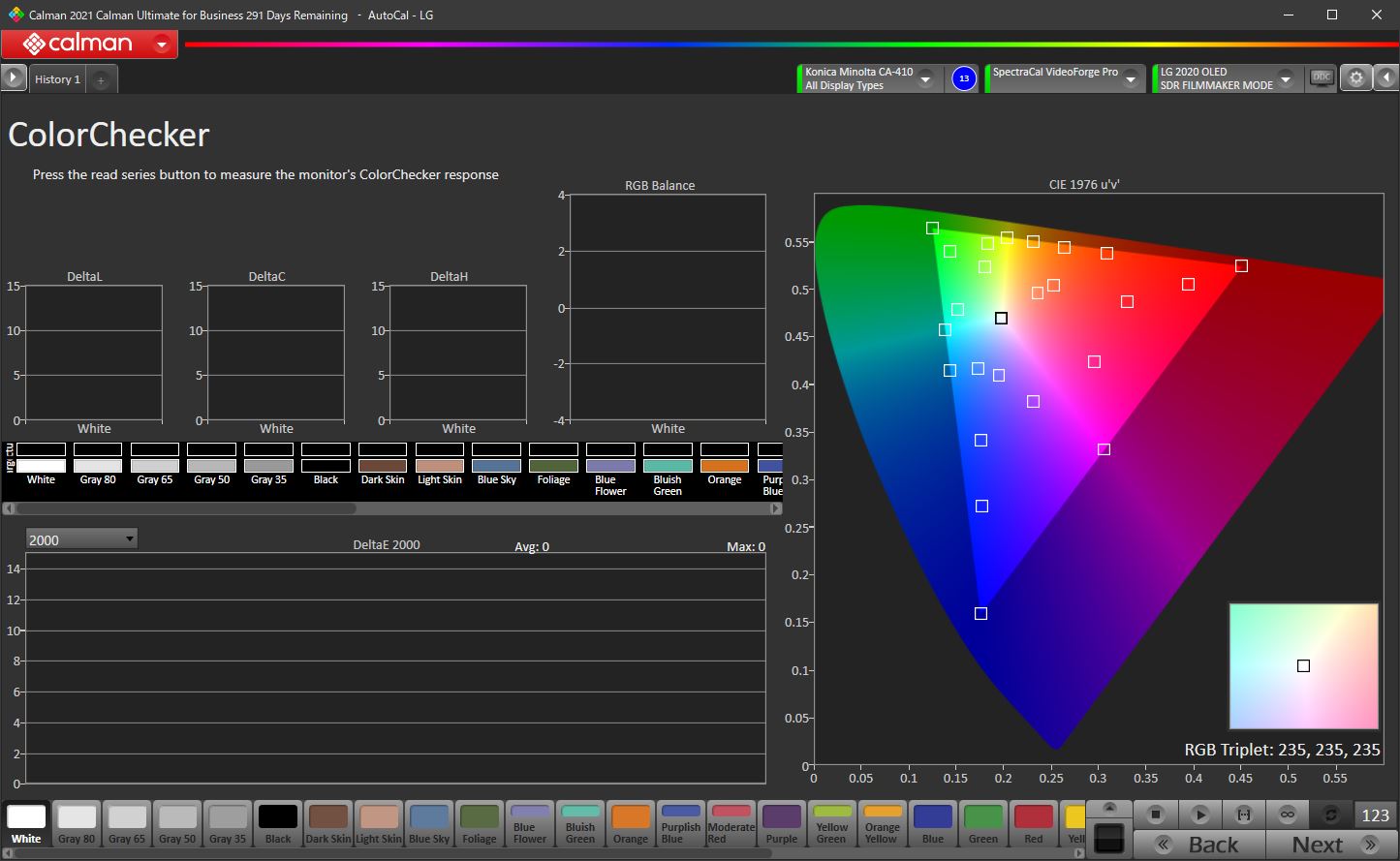Click the continuous read infinity icon
Image resolution: width=1400 pixels, height=861 pixels.
coord(1287,815)
